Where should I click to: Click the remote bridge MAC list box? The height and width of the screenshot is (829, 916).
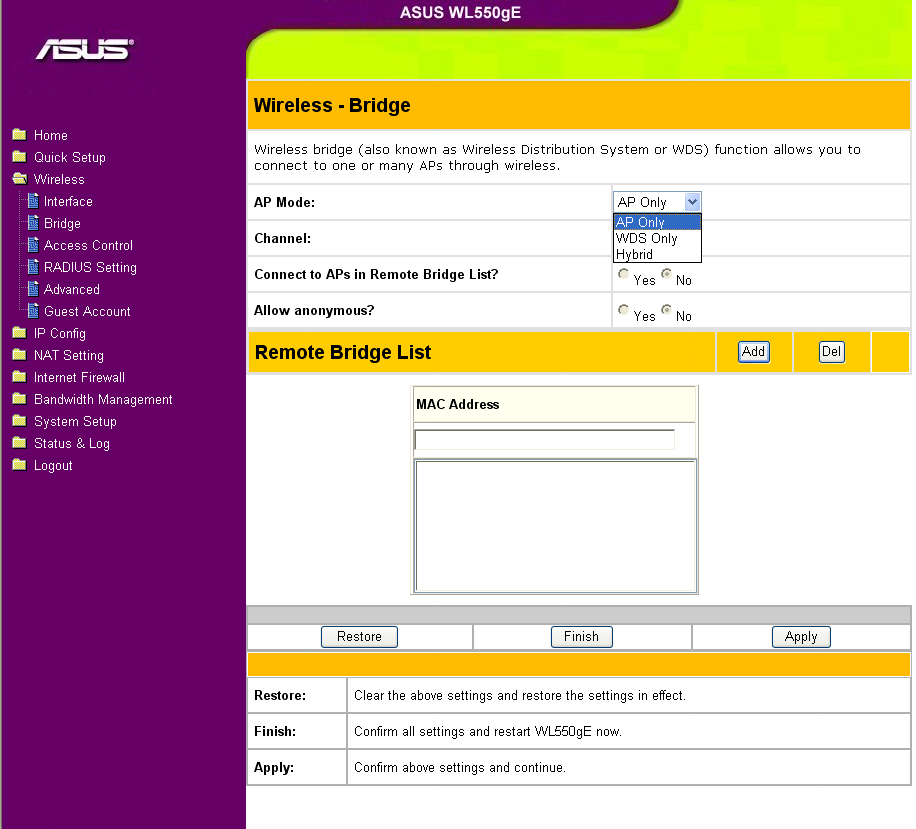pyautogui.click(x=555, y=526)
